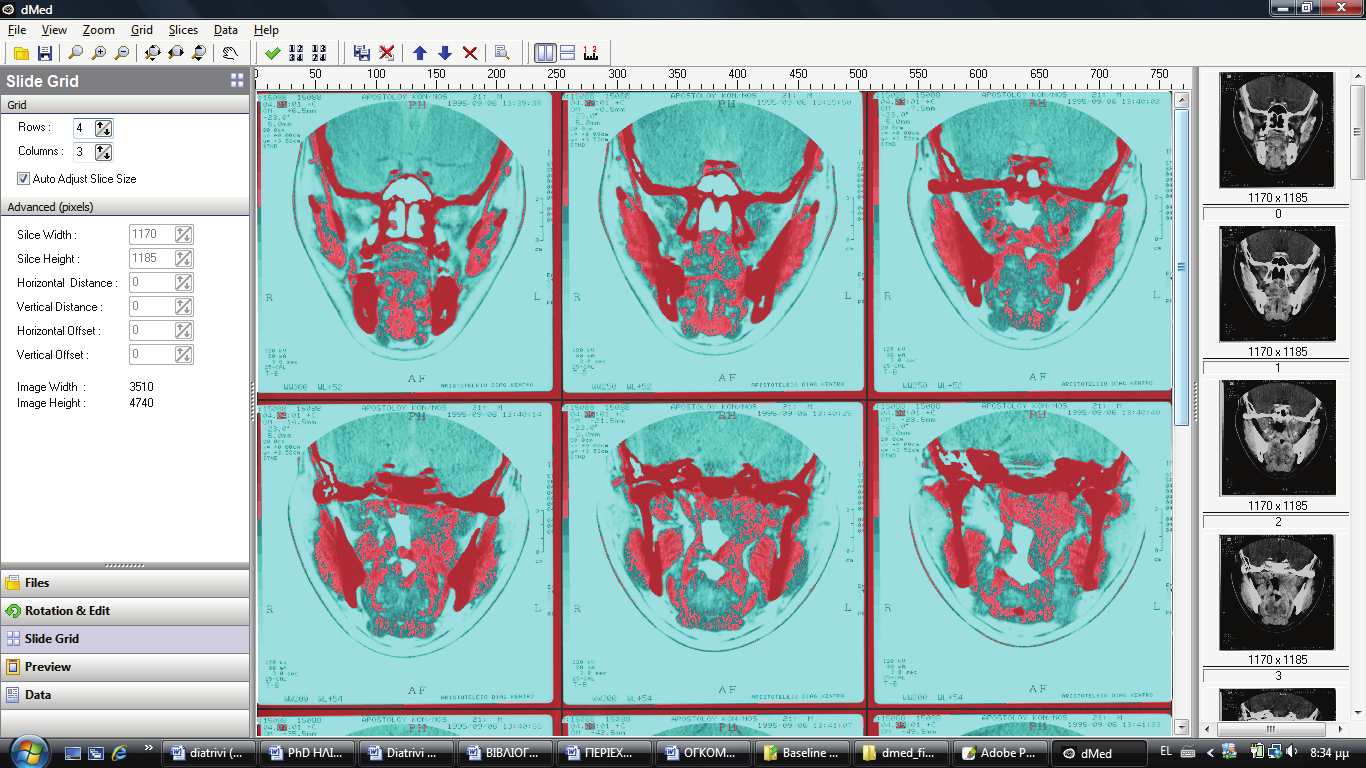This screenshot has width=1366, height=768.
Task: Click the thumbnail strip horizontal scrollbar
Action: (x=1272, y=729)
